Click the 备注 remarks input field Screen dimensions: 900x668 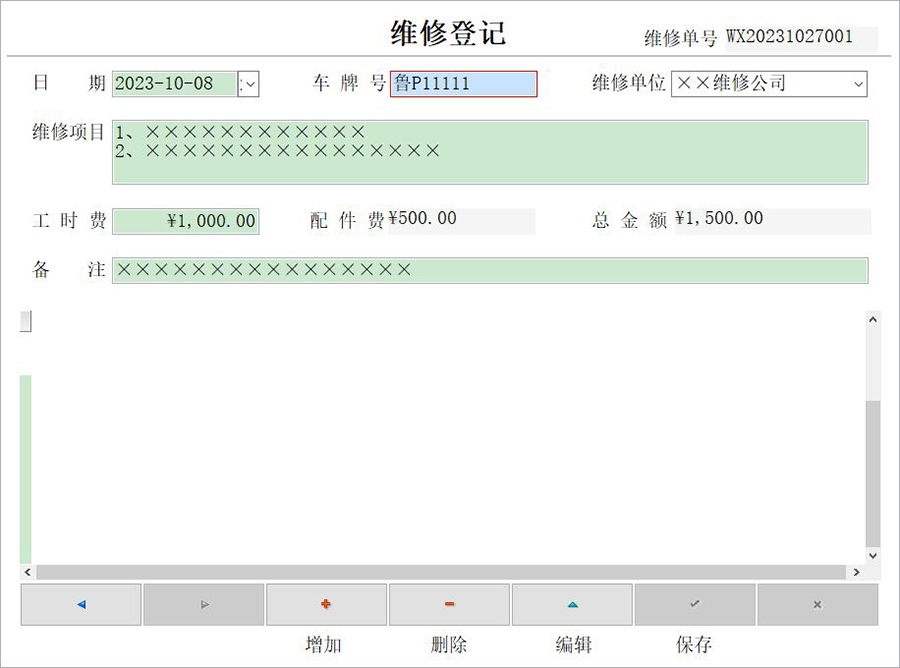490,269
